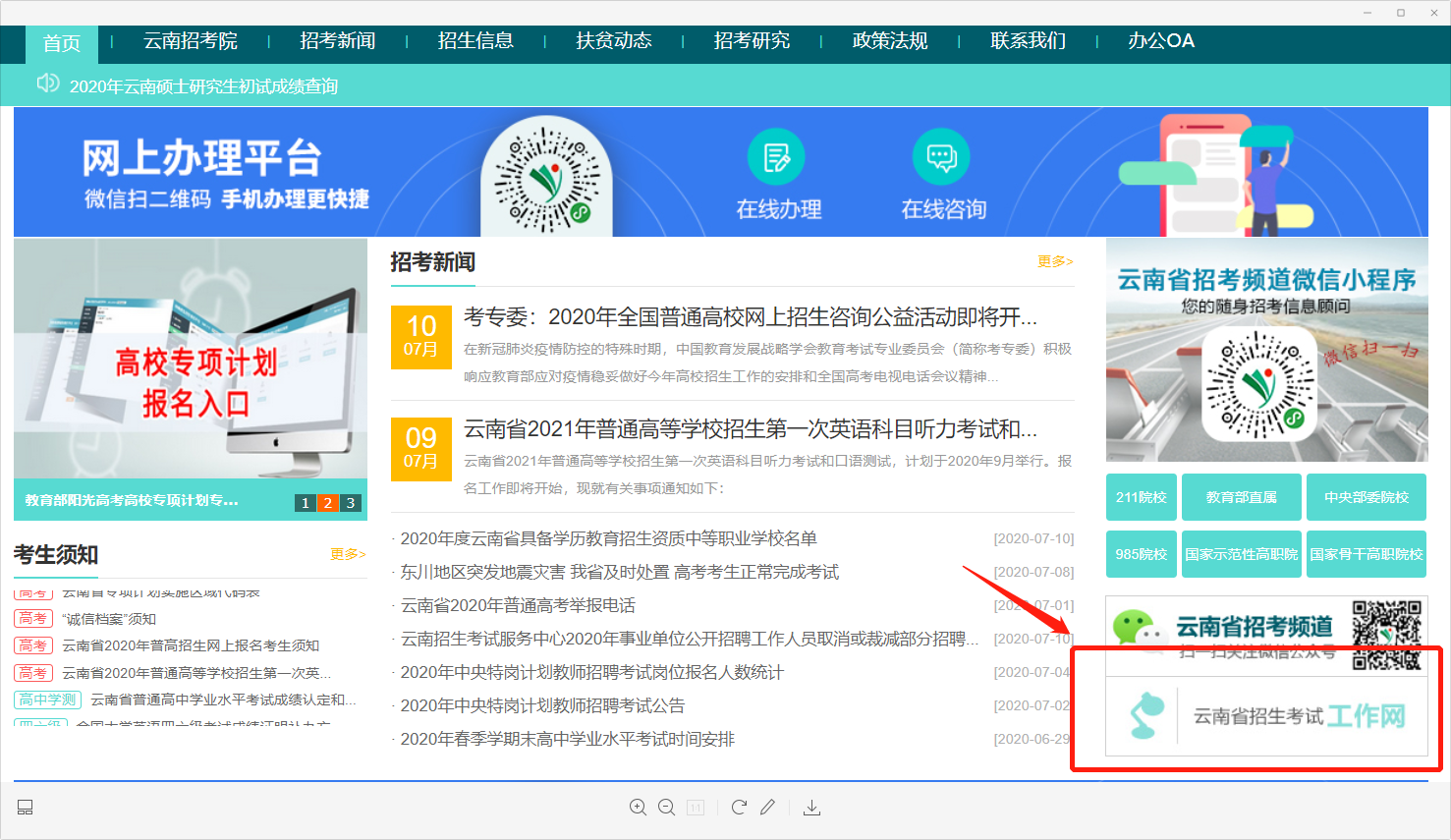Viewport: 1451px width, 840px height.
Task: Click the QR code beside 云南省招考频道
Action: (1387, 635)
